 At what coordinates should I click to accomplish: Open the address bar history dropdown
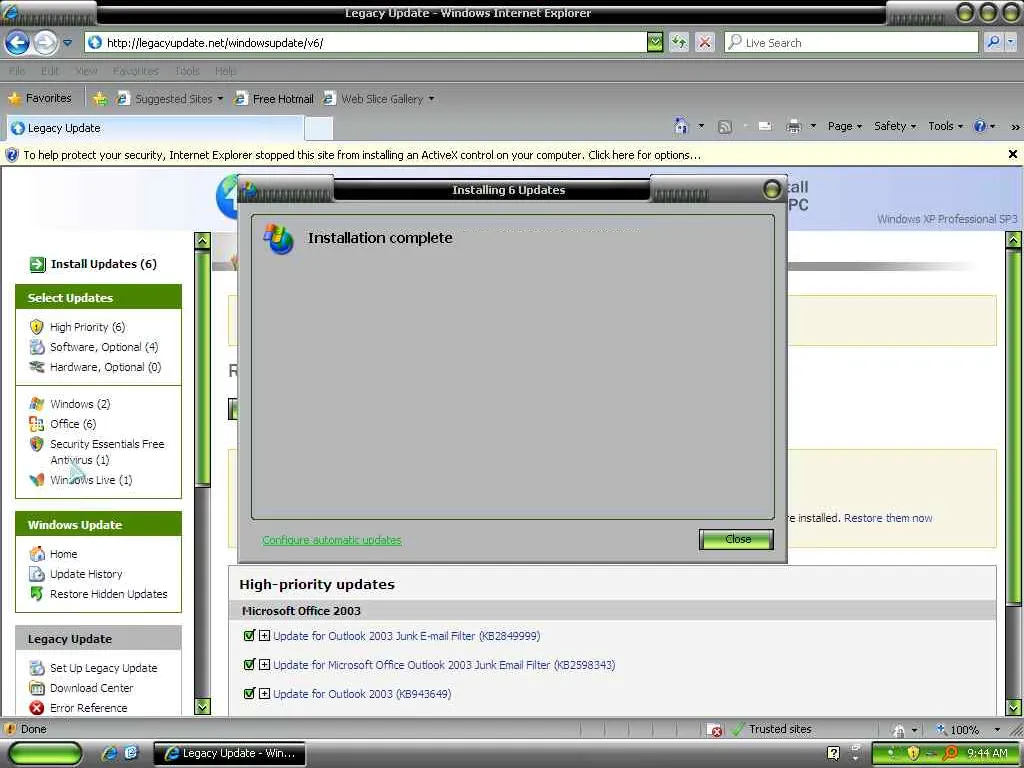(654, 43)
